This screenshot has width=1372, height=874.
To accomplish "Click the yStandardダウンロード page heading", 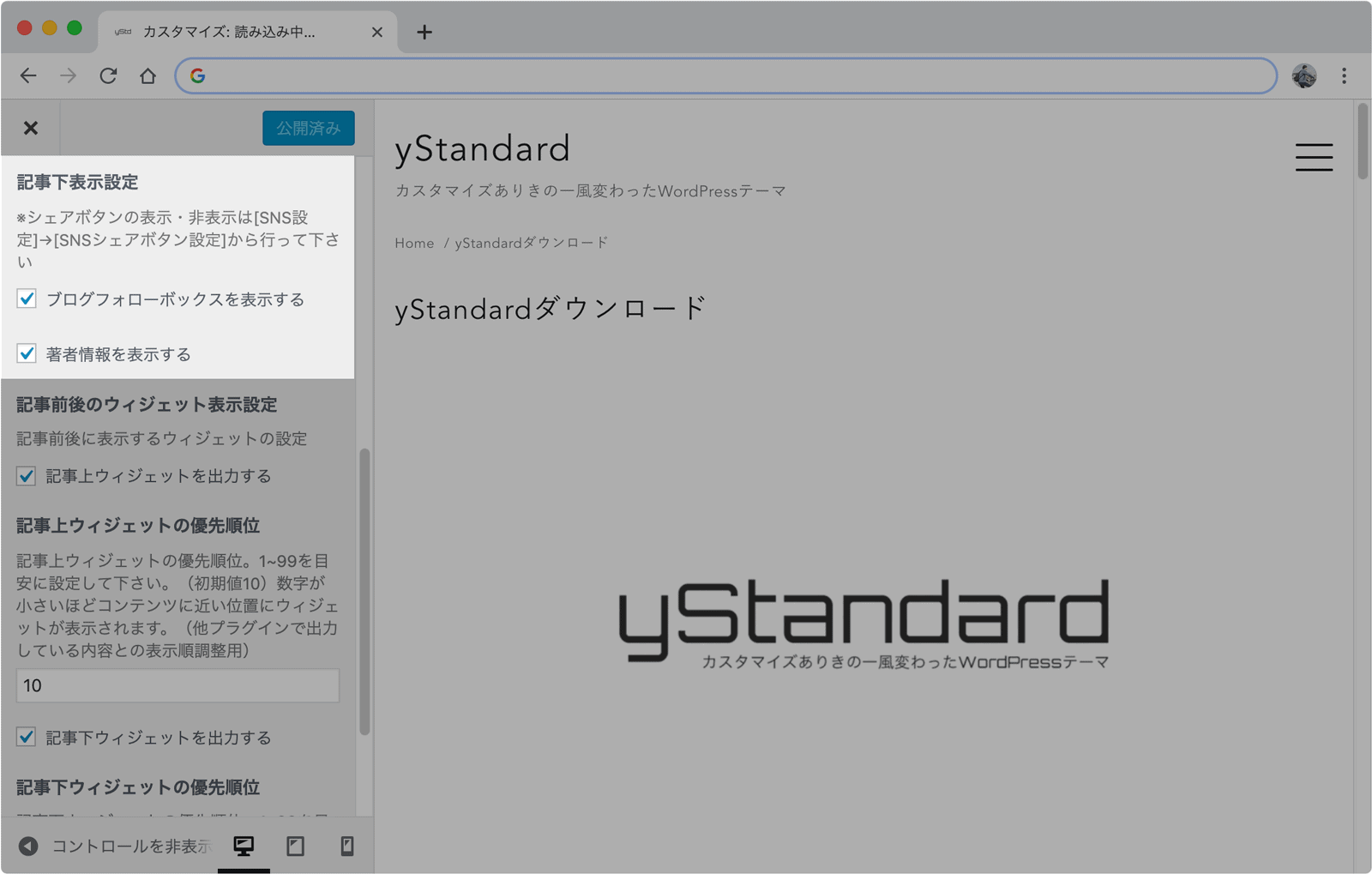I will [551, 308].
